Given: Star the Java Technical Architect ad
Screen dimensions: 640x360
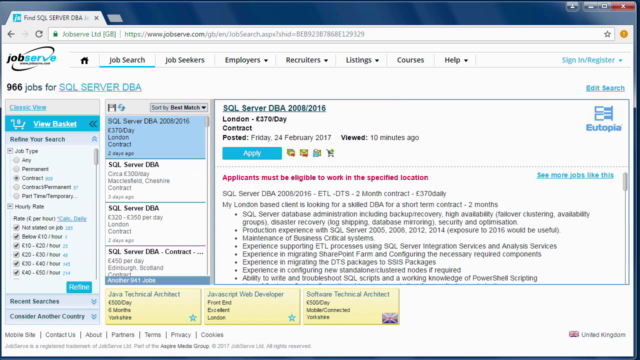Looking at the screenshot, I should pyautogui.click(x=193, y=318).
